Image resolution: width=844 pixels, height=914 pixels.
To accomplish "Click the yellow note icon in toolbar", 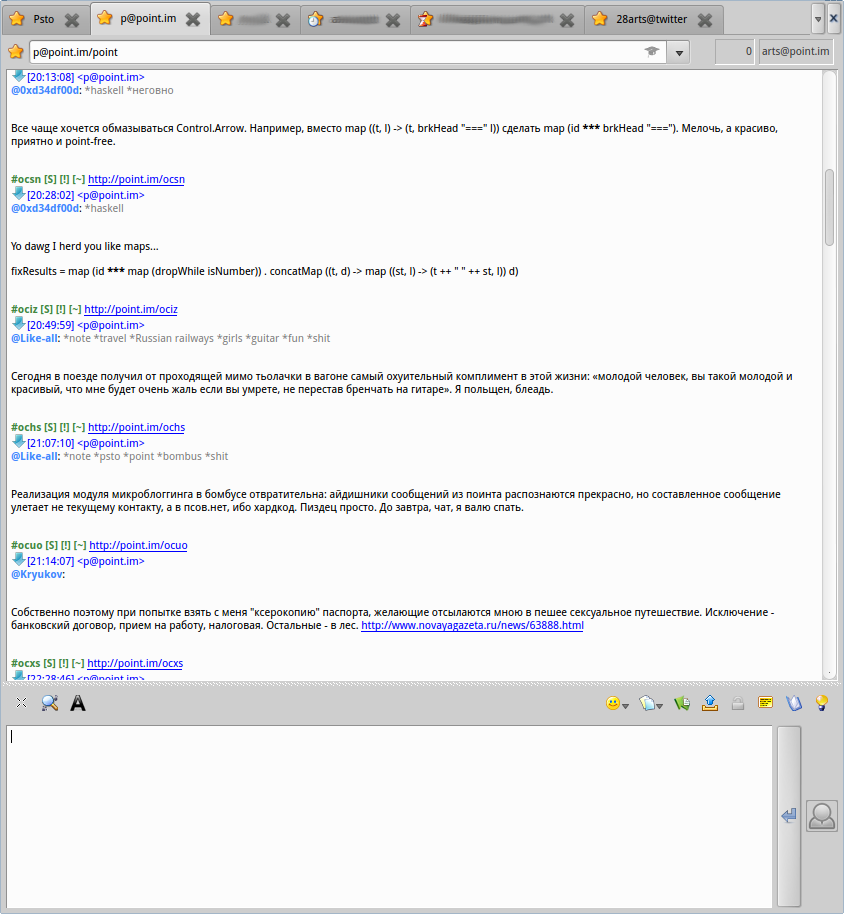I will point(766,703).
